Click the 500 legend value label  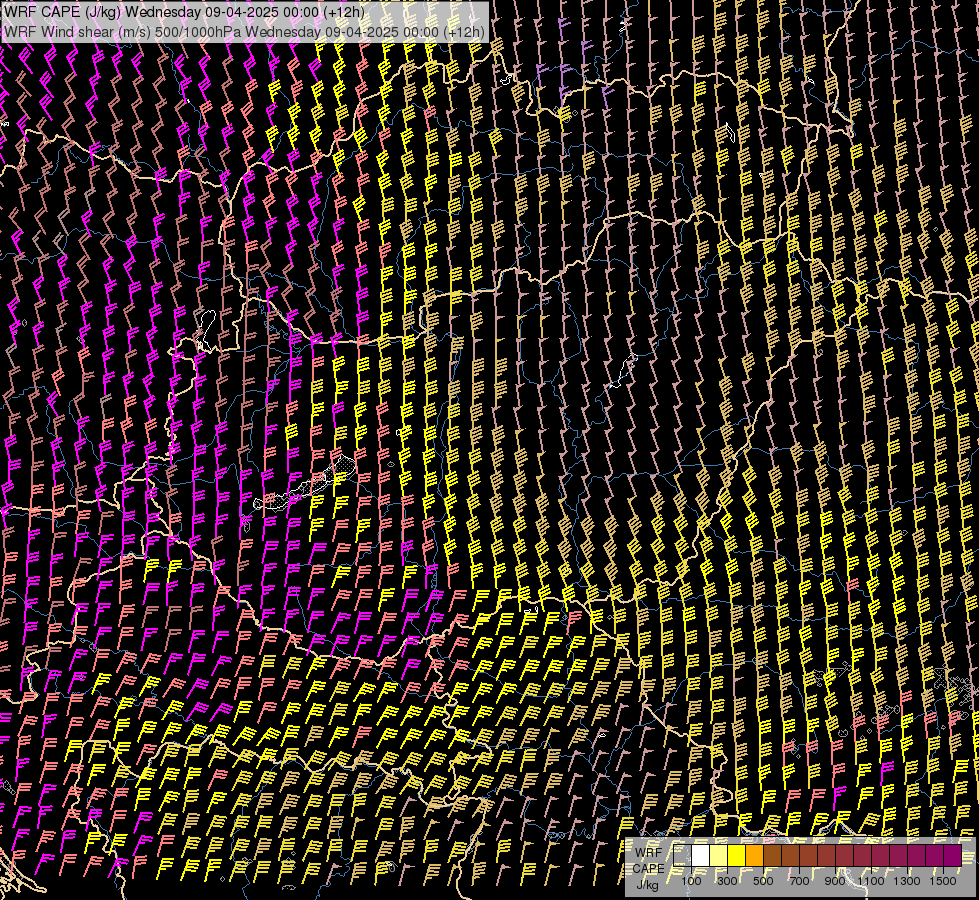point(763,881)
